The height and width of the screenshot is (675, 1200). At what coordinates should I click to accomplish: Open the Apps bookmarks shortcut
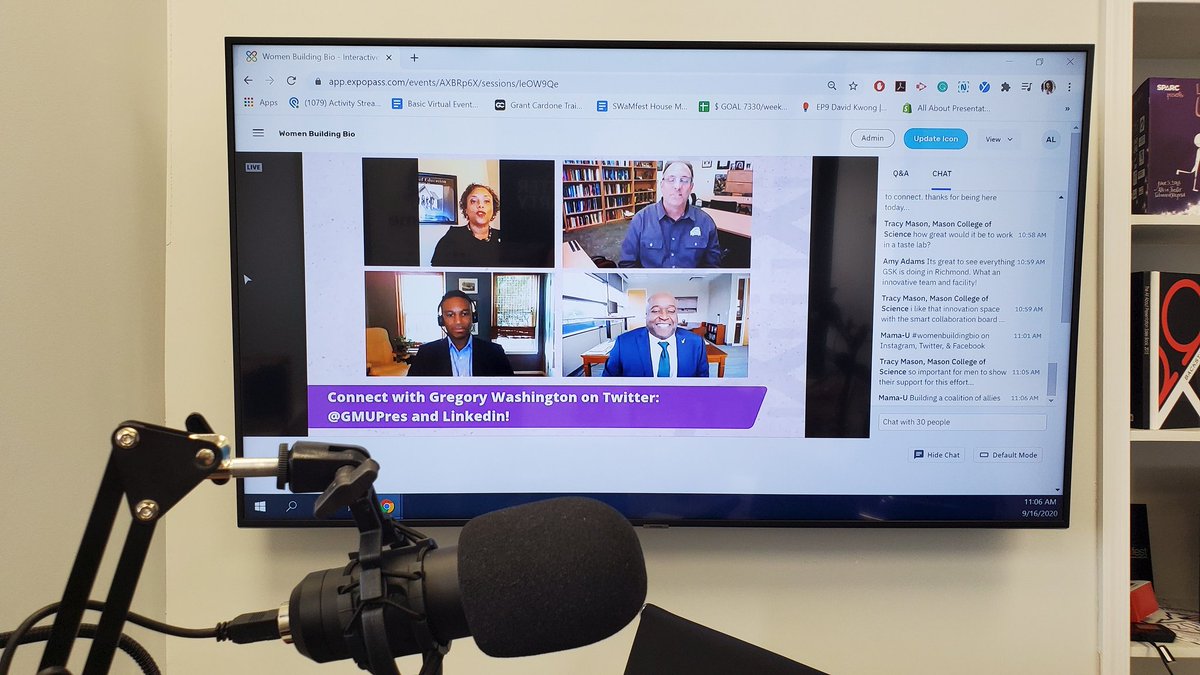point(261,102)
